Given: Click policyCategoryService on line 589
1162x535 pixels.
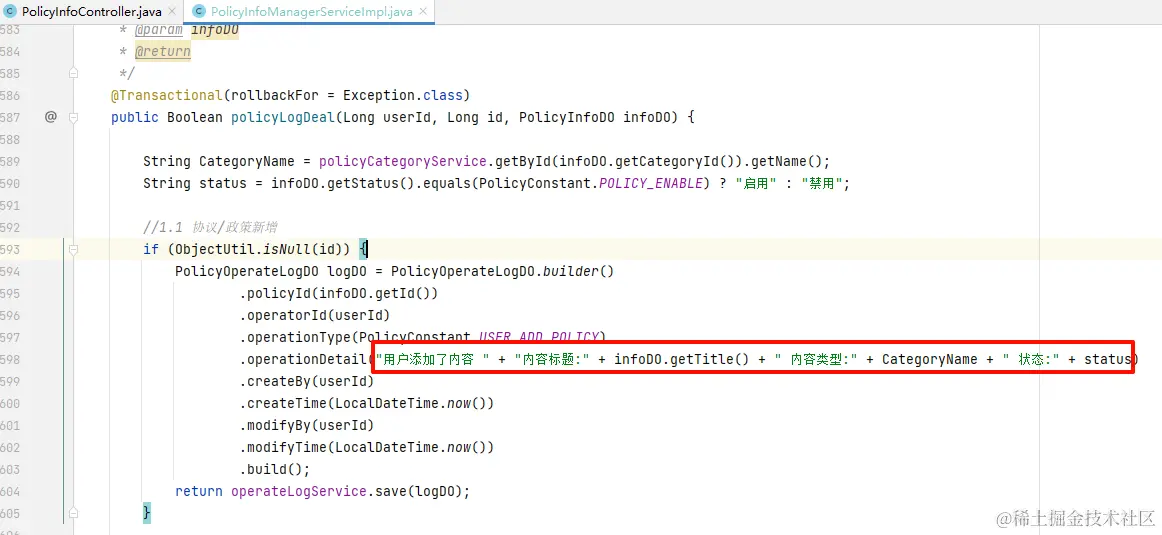Looking at the screenshot, I should pyautogui.click(x=402, y=162).
